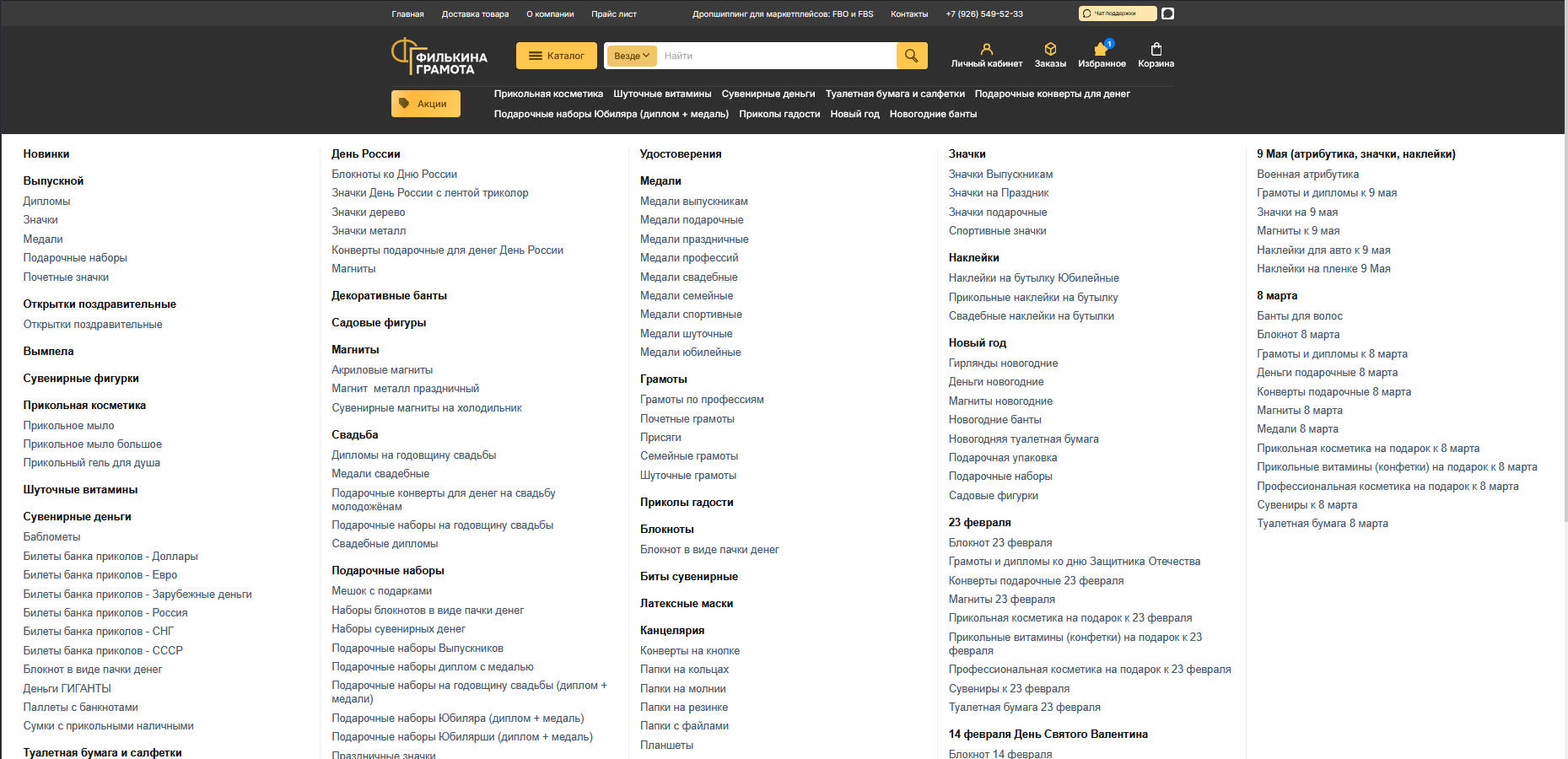The height and width of the screenshot is (759, 1568).
Task: Open the Вымпела category heading
Action: [x=48, y=352]
